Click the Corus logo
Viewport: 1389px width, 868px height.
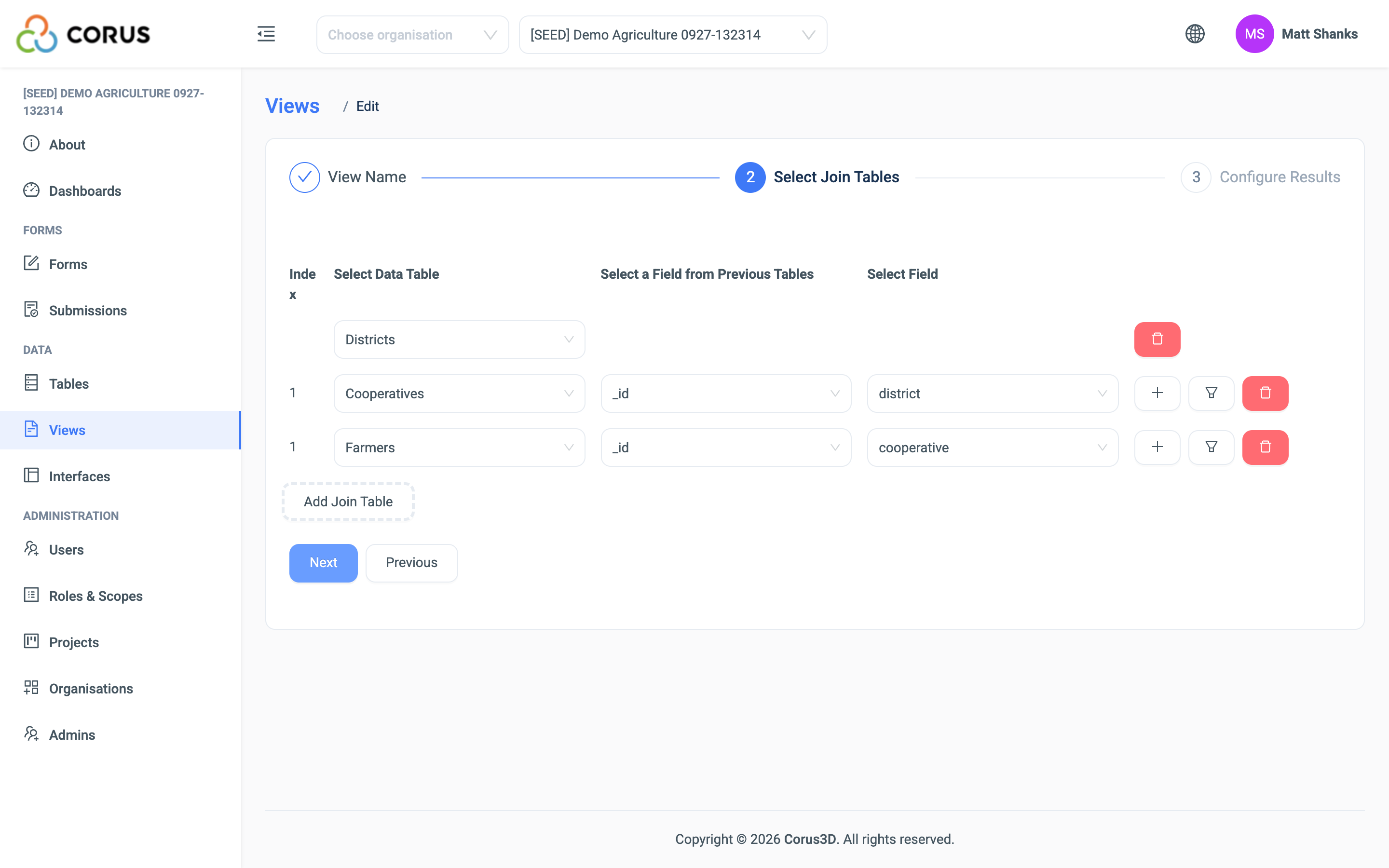[83, 34]
